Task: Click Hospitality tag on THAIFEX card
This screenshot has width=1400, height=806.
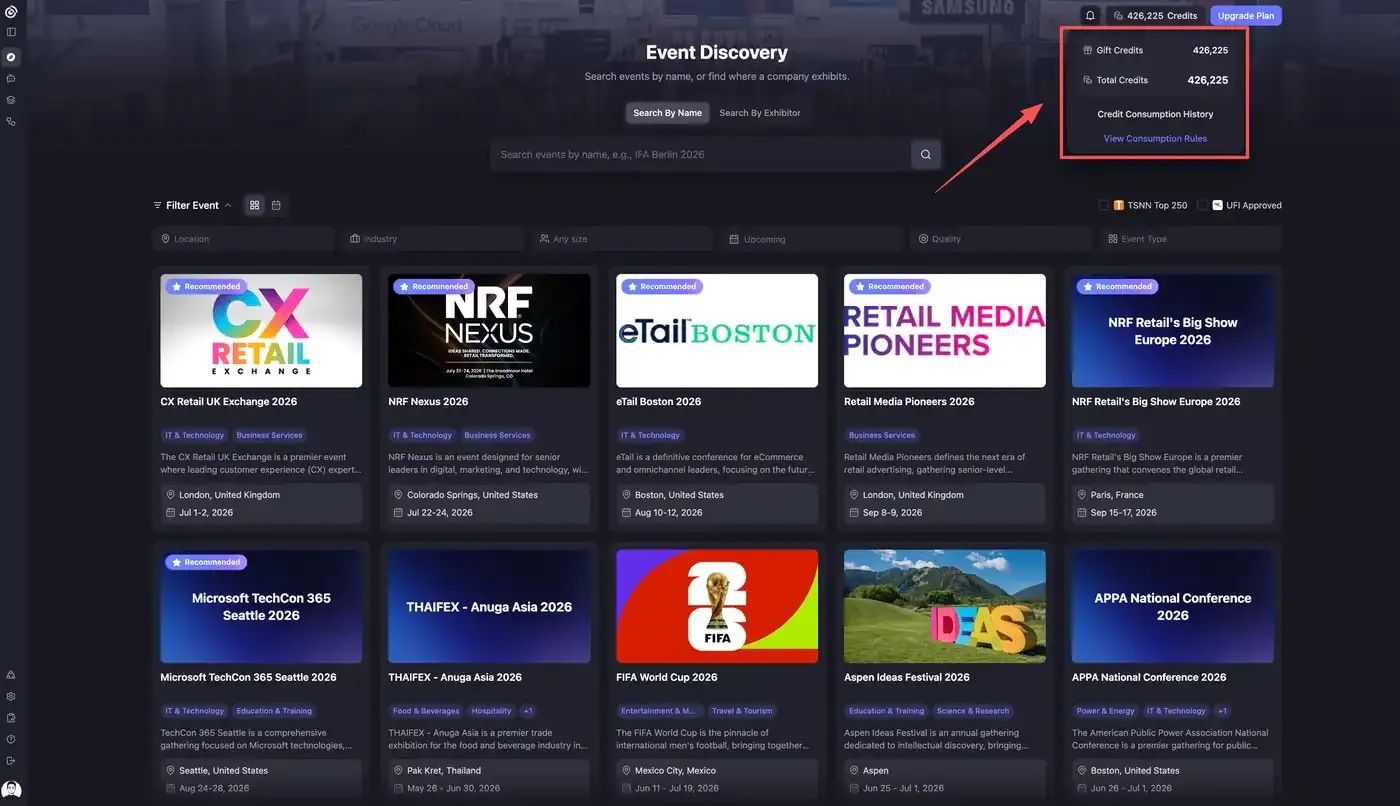Action: coord(492,711)
